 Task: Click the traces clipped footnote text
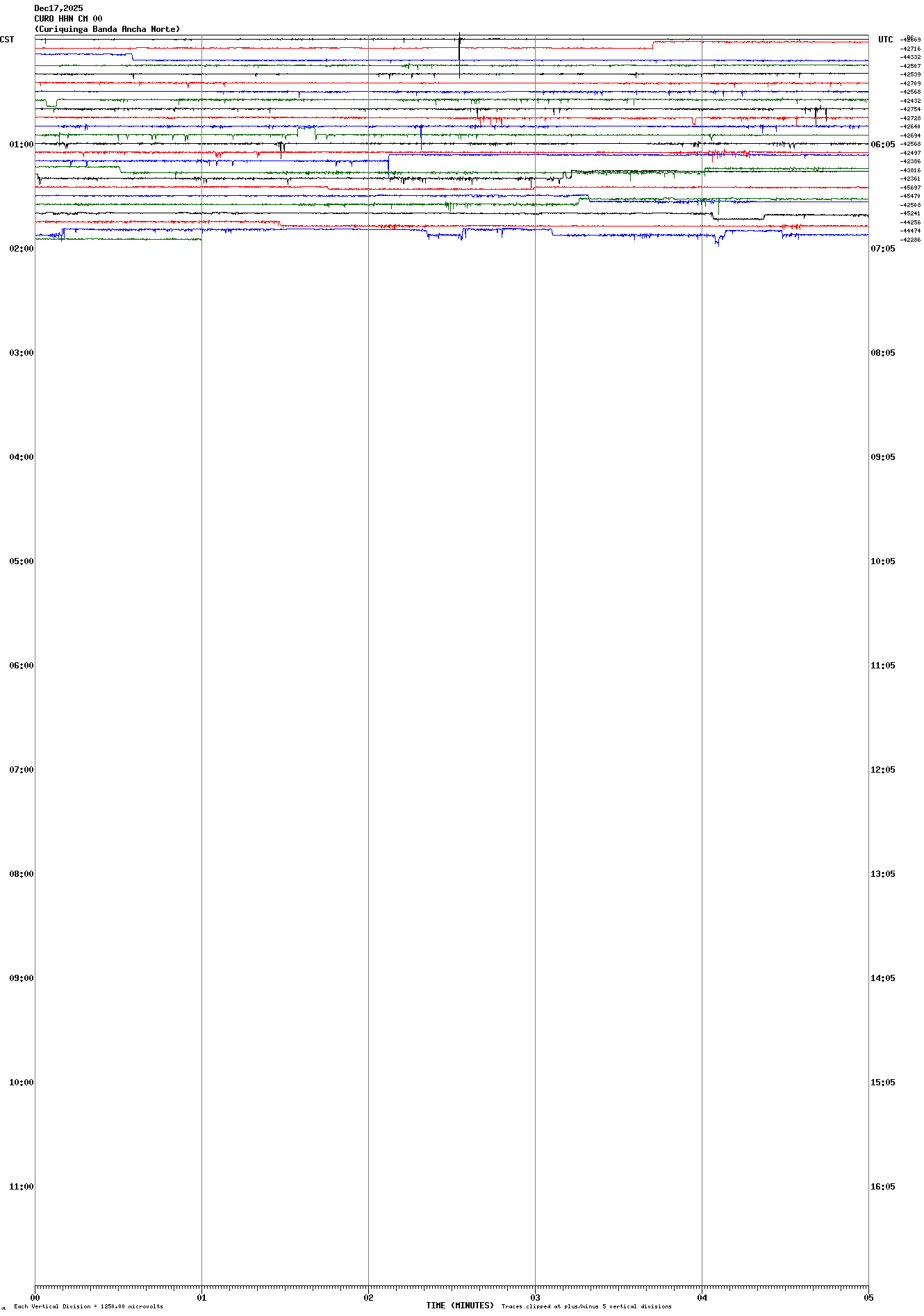tap(586, 1306)
